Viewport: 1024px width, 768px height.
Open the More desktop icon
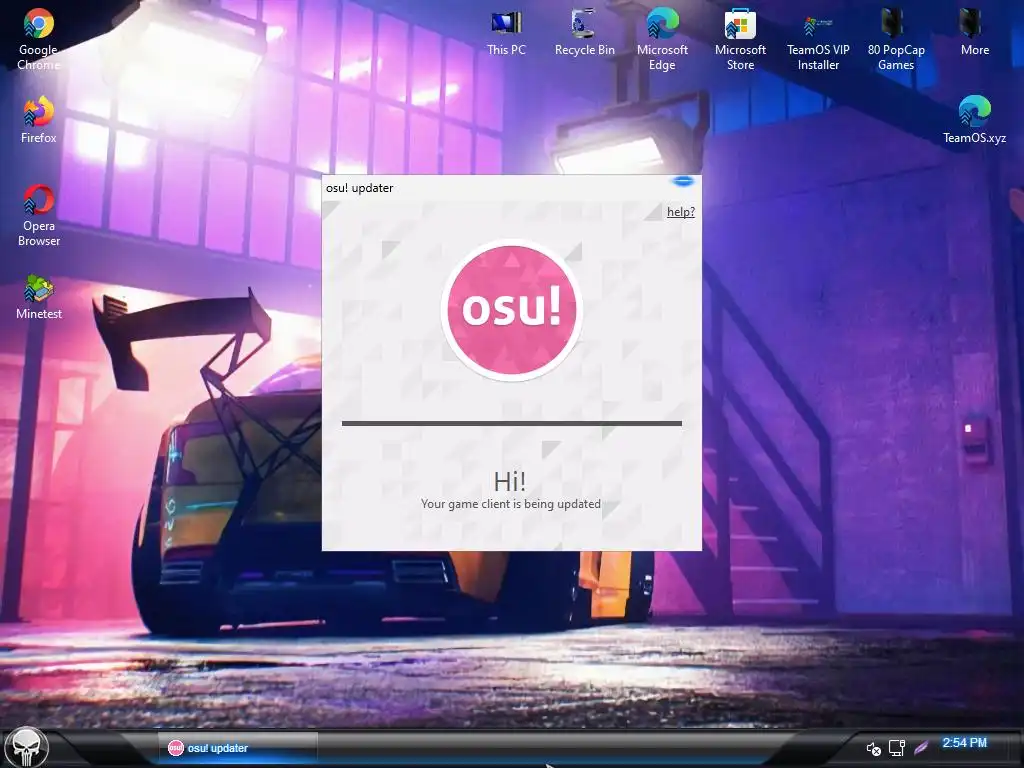pyautogui.click(x=974, y=33)
